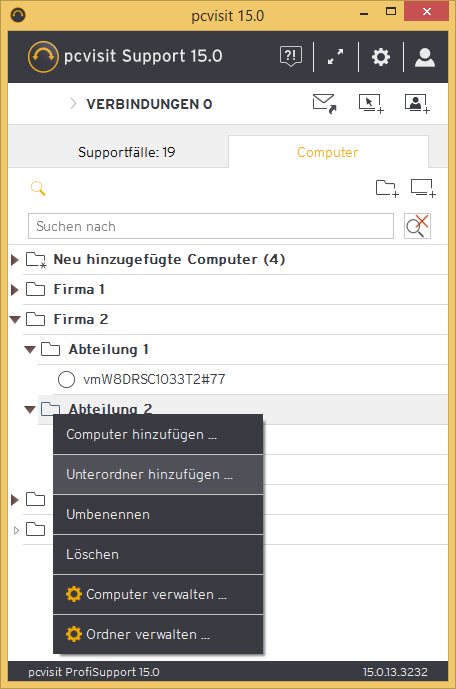Collapse the Abteilung 1 subfolder
The width and height of the screenshot is (456, 689).
(x=30, y=350)
